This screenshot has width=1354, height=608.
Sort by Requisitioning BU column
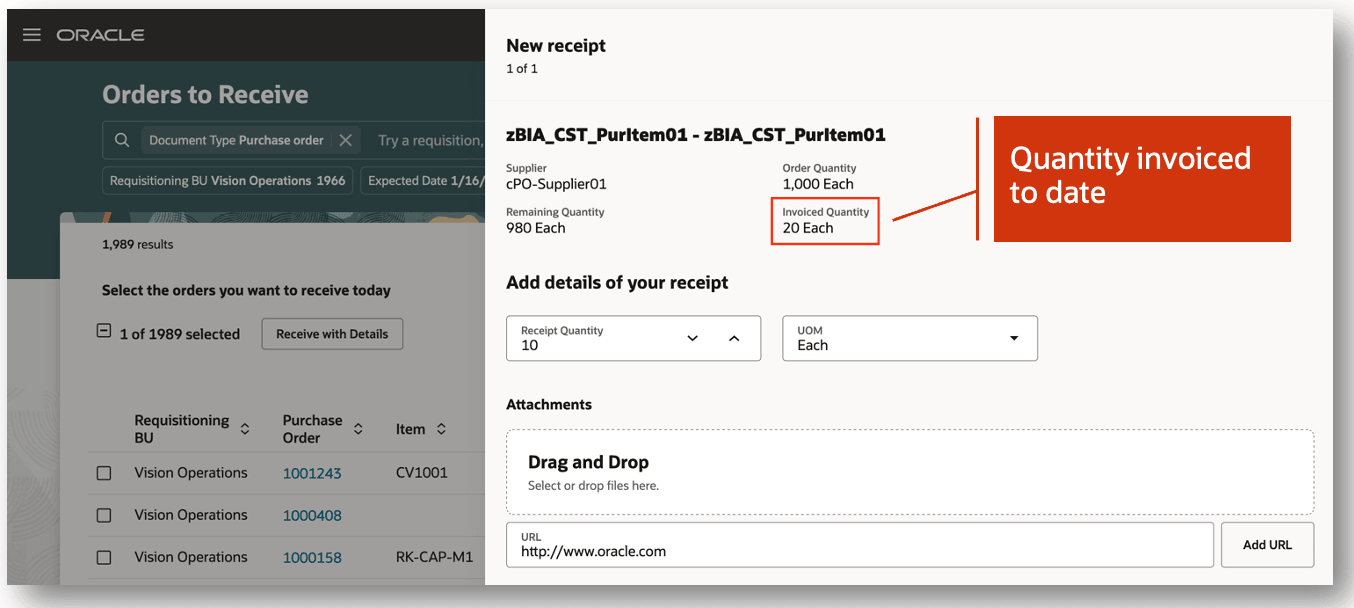(x=245, y=429)
